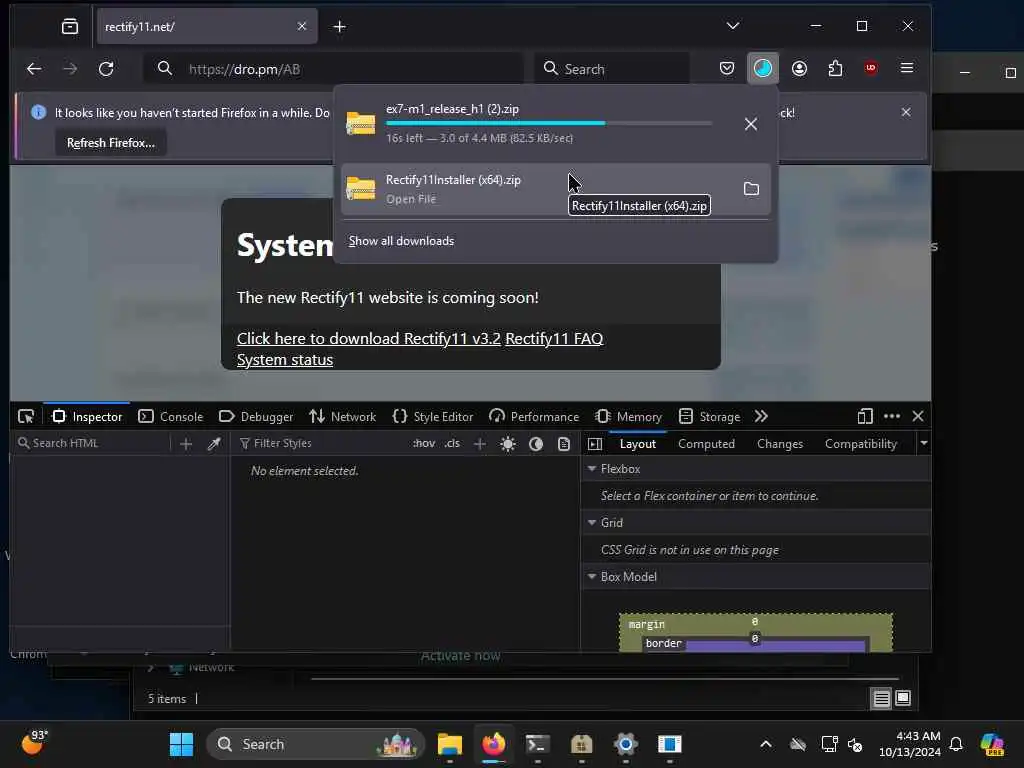Screen dimensions: 1024x768
Task: Focus the toolbar Search box
Action: pyautogui.click(x=611, y=69)
